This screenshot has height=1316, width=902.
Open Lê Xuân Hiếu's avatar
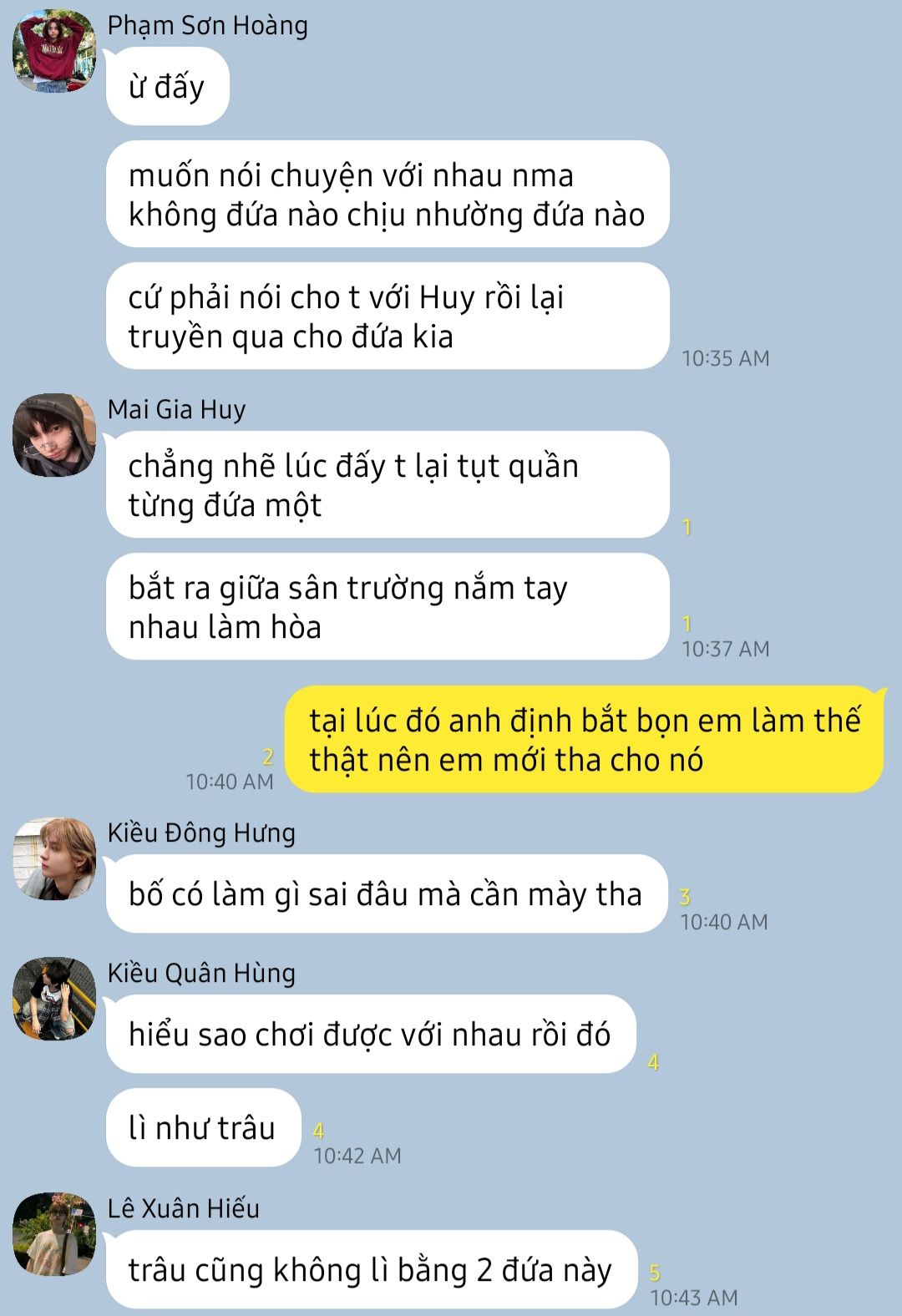[x=54, y=1234]
